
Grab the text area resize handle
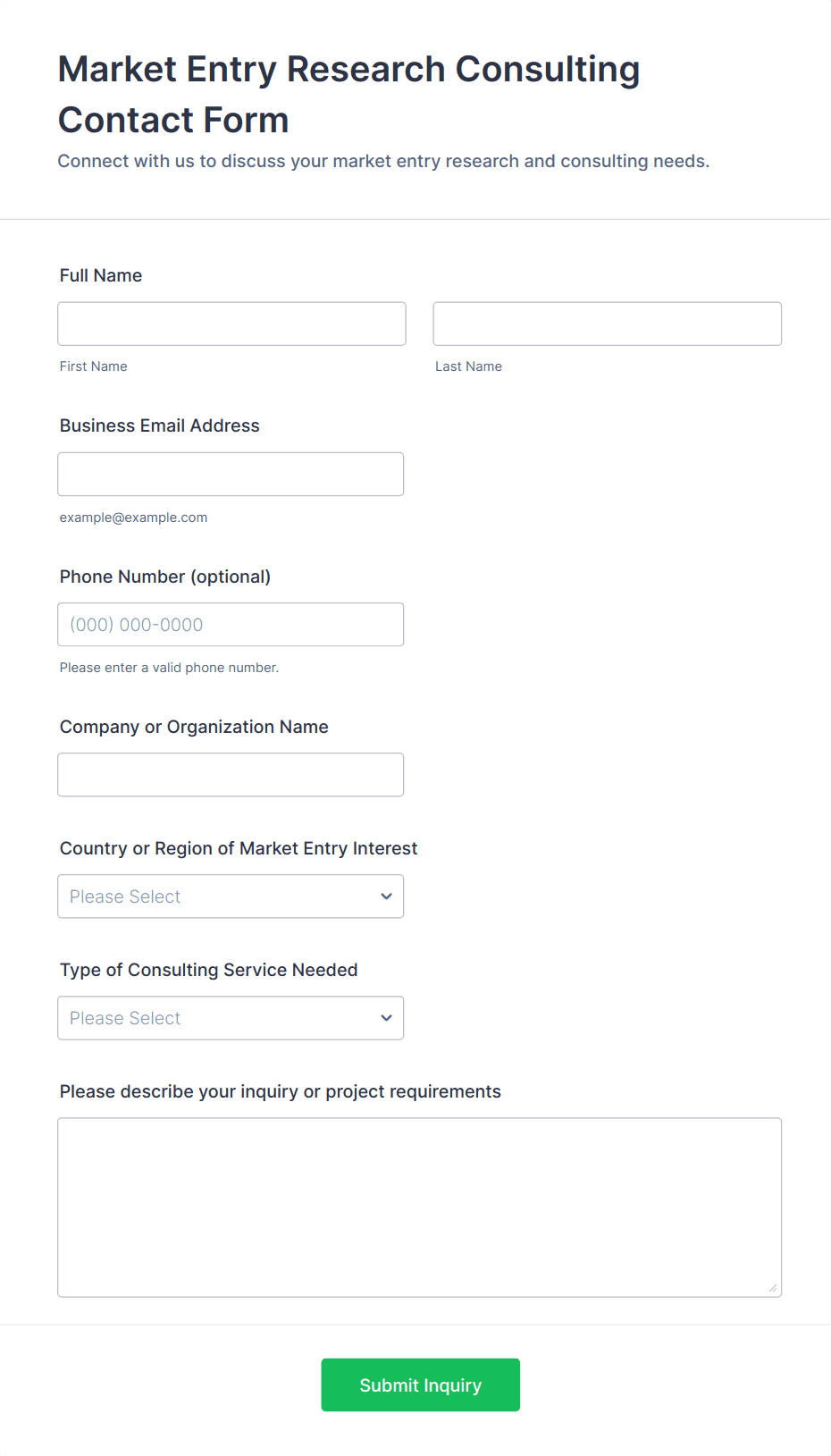tap(772, 1287)
